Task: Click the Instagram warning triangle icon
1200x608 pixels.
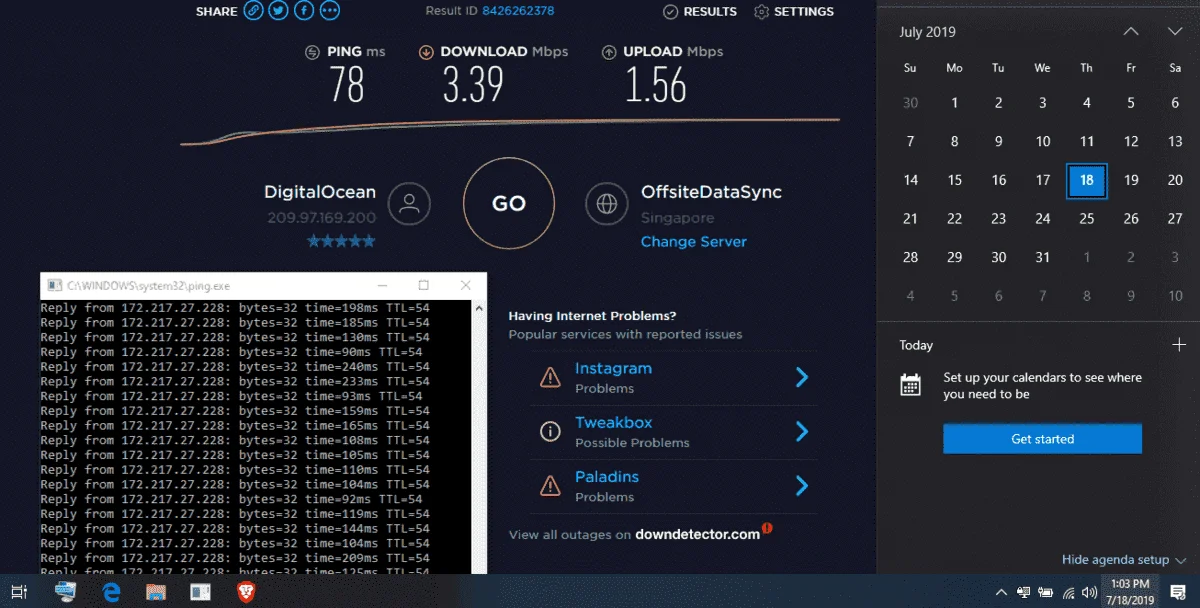Action: click(x=550, y=377)
